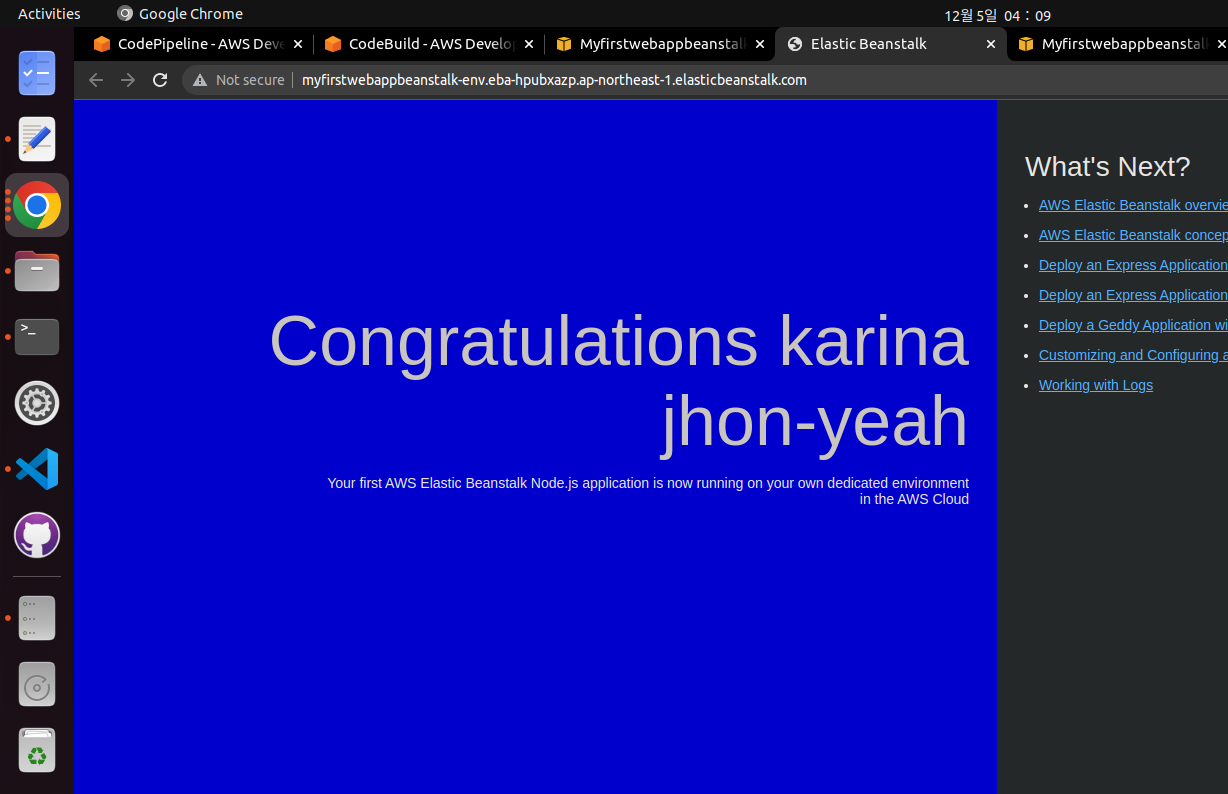
Task: Open the Settings gear dock icon
Action: point(37,403)
